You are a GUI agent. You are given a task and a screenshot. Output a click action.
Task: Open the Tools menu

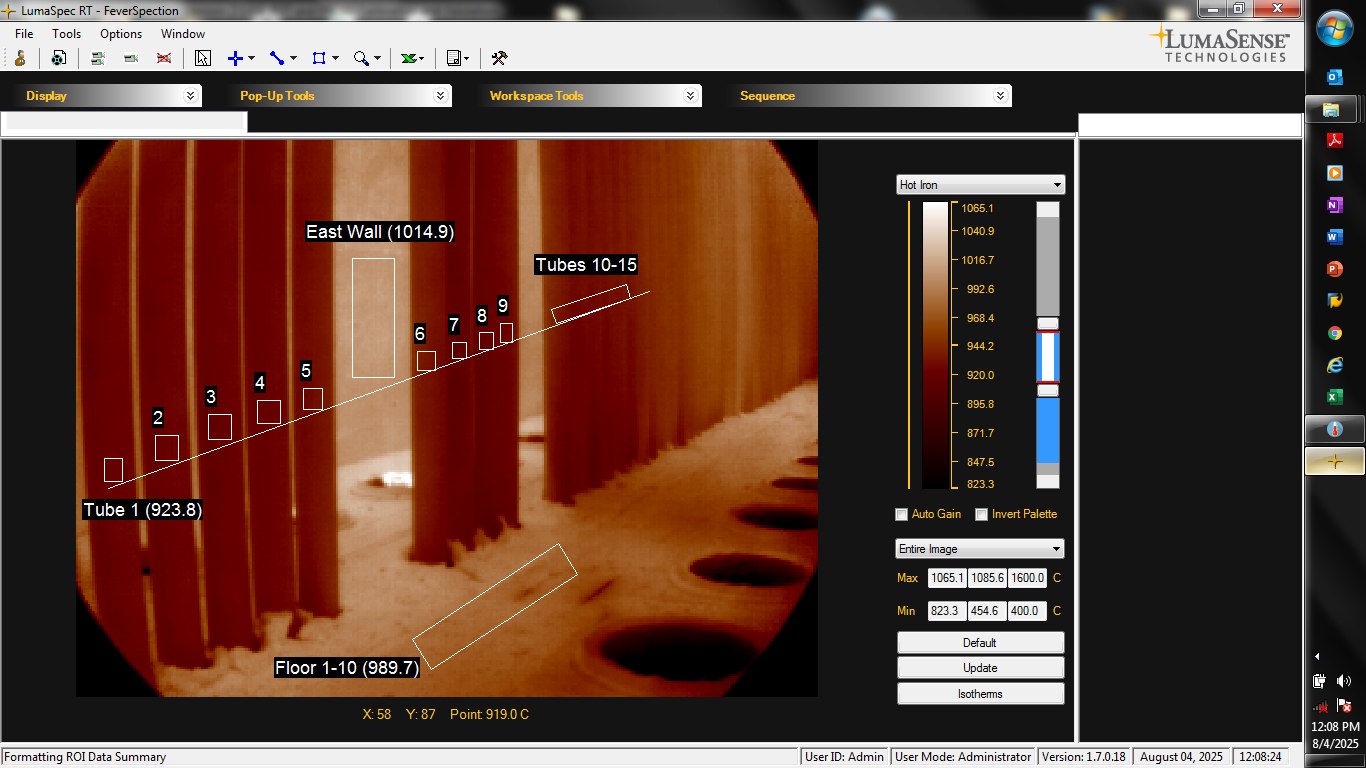click(x=66, y=33)
